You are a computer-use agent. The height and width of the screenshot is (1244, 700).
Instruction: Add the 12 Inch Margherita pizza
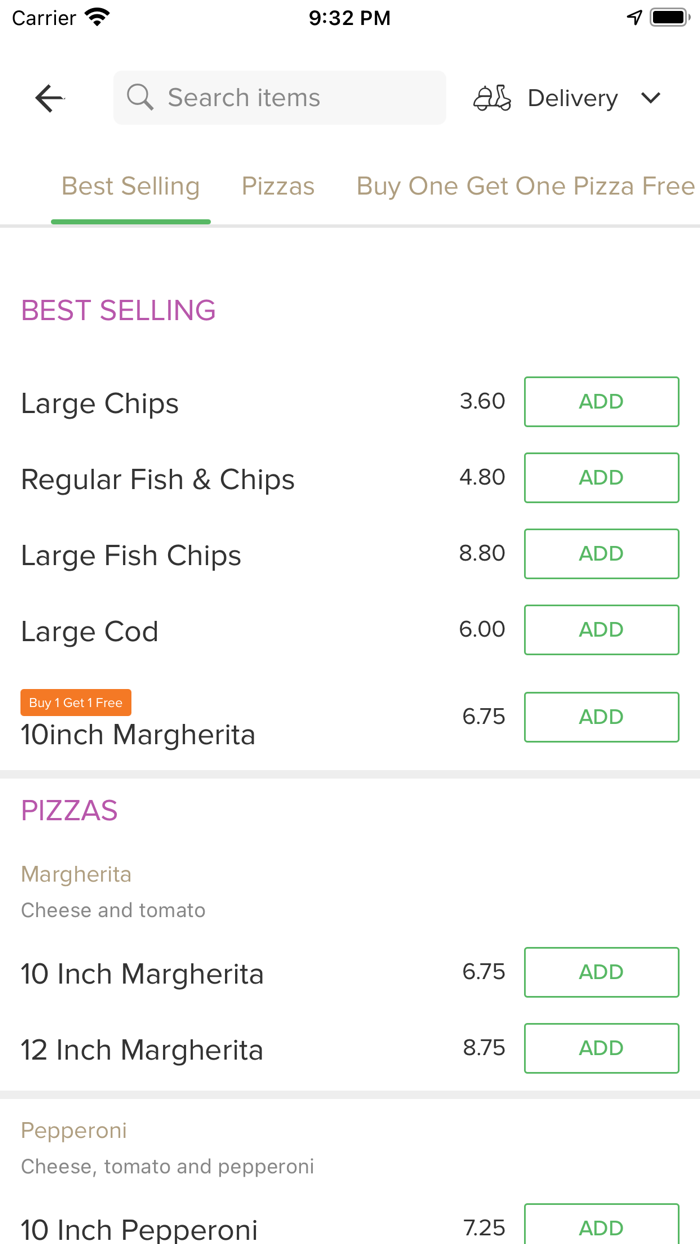tap(601, 1048)
